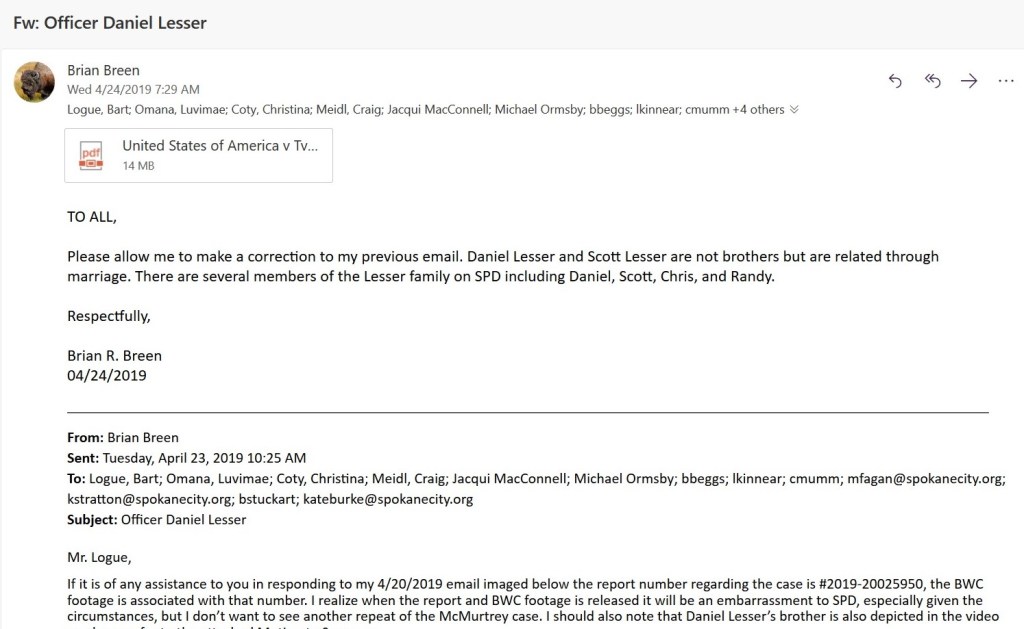Click the Reply All icon

[932, 82]
